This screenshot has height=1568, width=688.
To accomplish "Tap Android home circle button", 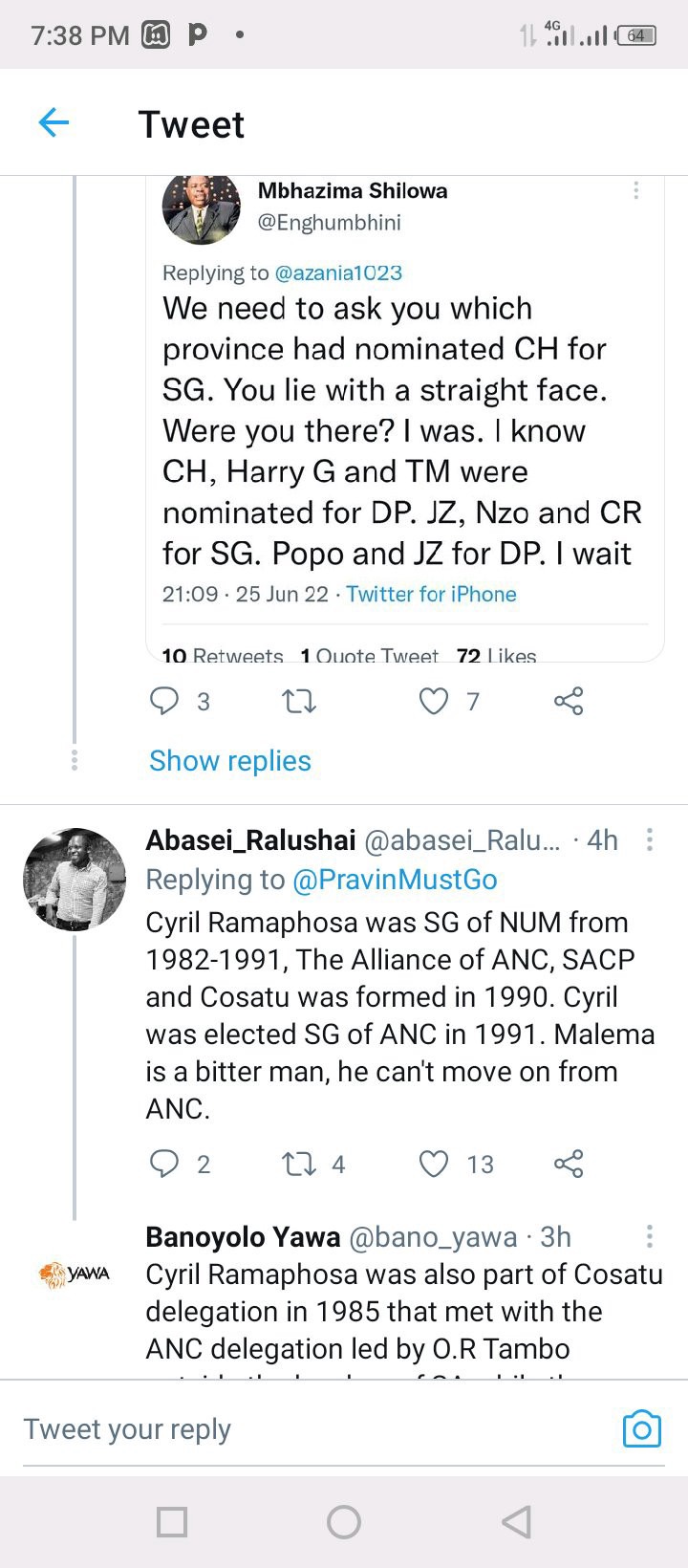I will coord(344,1521).
